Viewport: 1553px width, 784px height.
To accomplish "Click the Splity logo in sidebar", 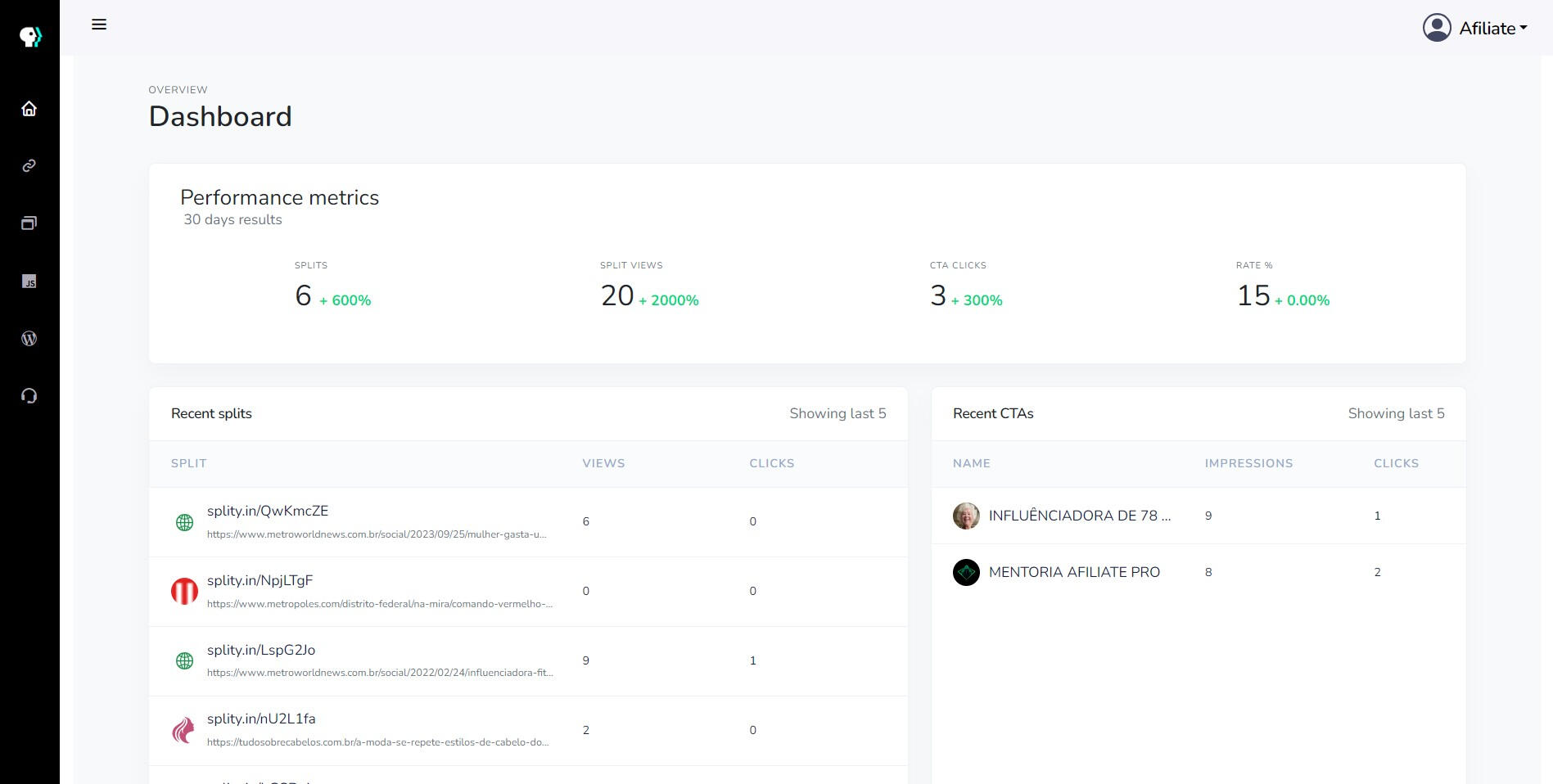I will pyautogui.click(x=30, y=36).
